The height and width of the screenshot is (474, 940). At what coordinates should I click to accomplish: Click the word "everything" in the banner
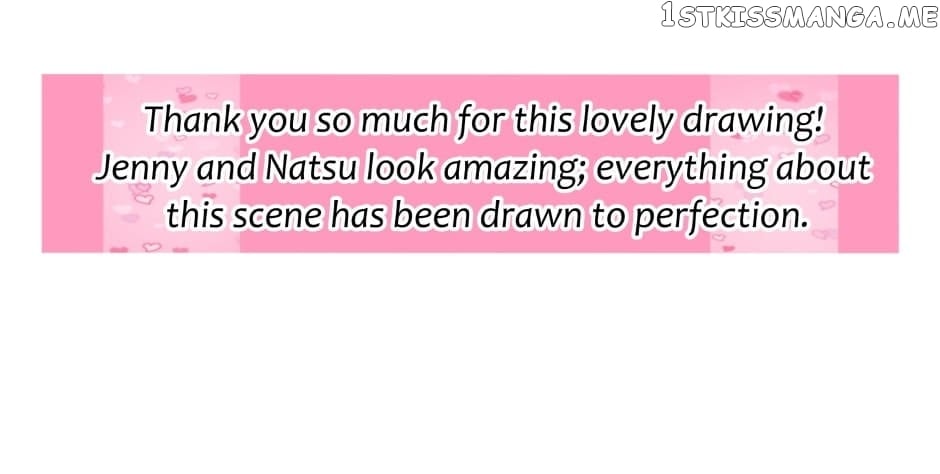coord(682,171)
